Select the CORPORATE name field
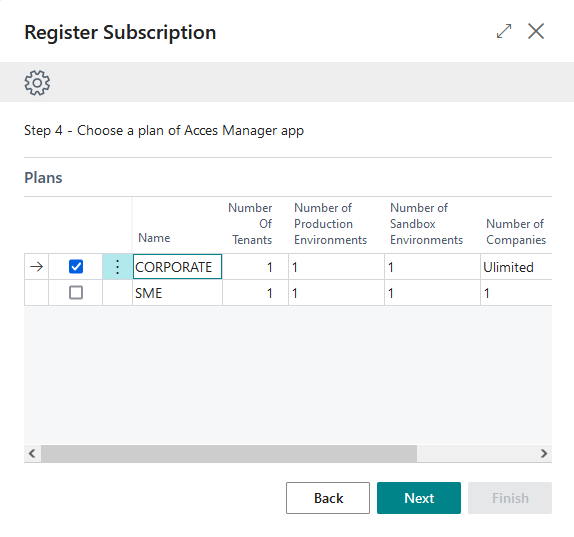This screenshot has width=574, height=537. (x=177, y=267)
